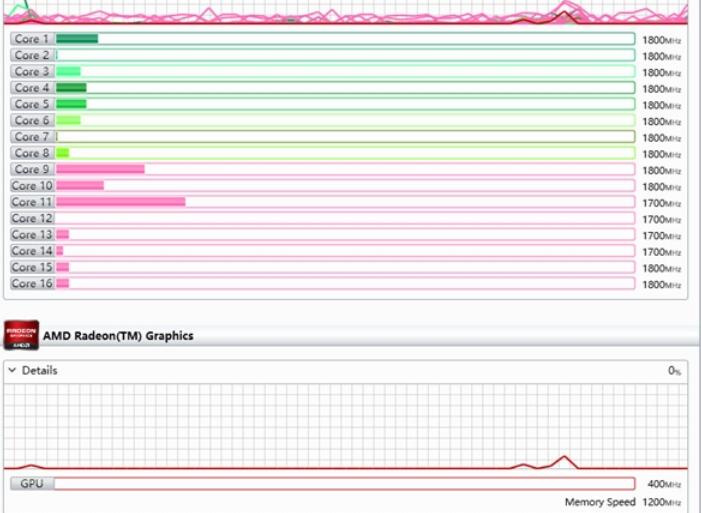Click the CPU usage history graph

click(x=346, y=12)
